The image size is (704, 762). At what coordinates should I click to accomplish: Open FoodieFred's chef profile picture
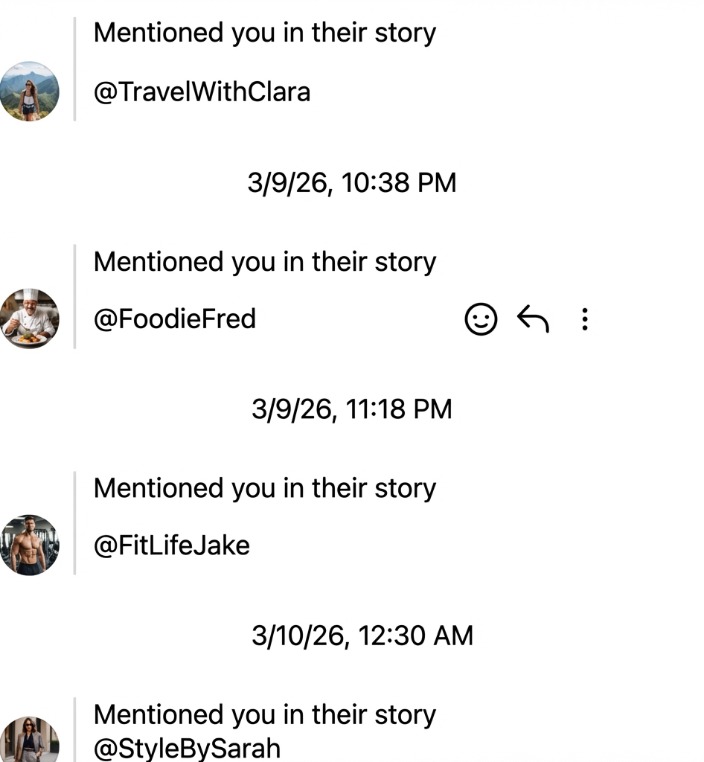tap(29, 319)
